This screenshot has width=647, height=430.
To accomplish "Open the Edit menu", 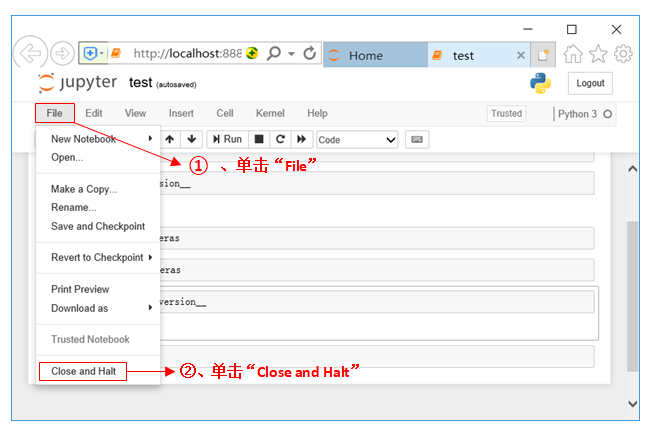I will [94, 113].
